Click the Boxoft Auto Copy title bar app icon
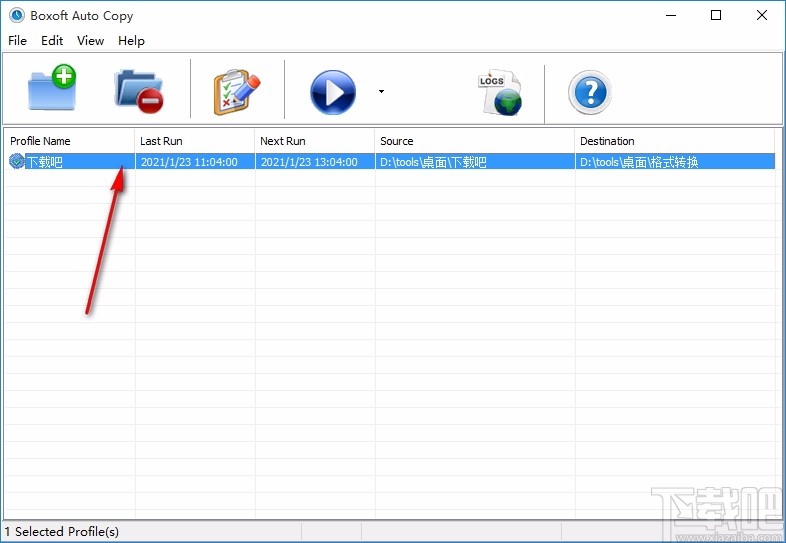The width and height of the screenshot is (786, 543). [17, 15]
